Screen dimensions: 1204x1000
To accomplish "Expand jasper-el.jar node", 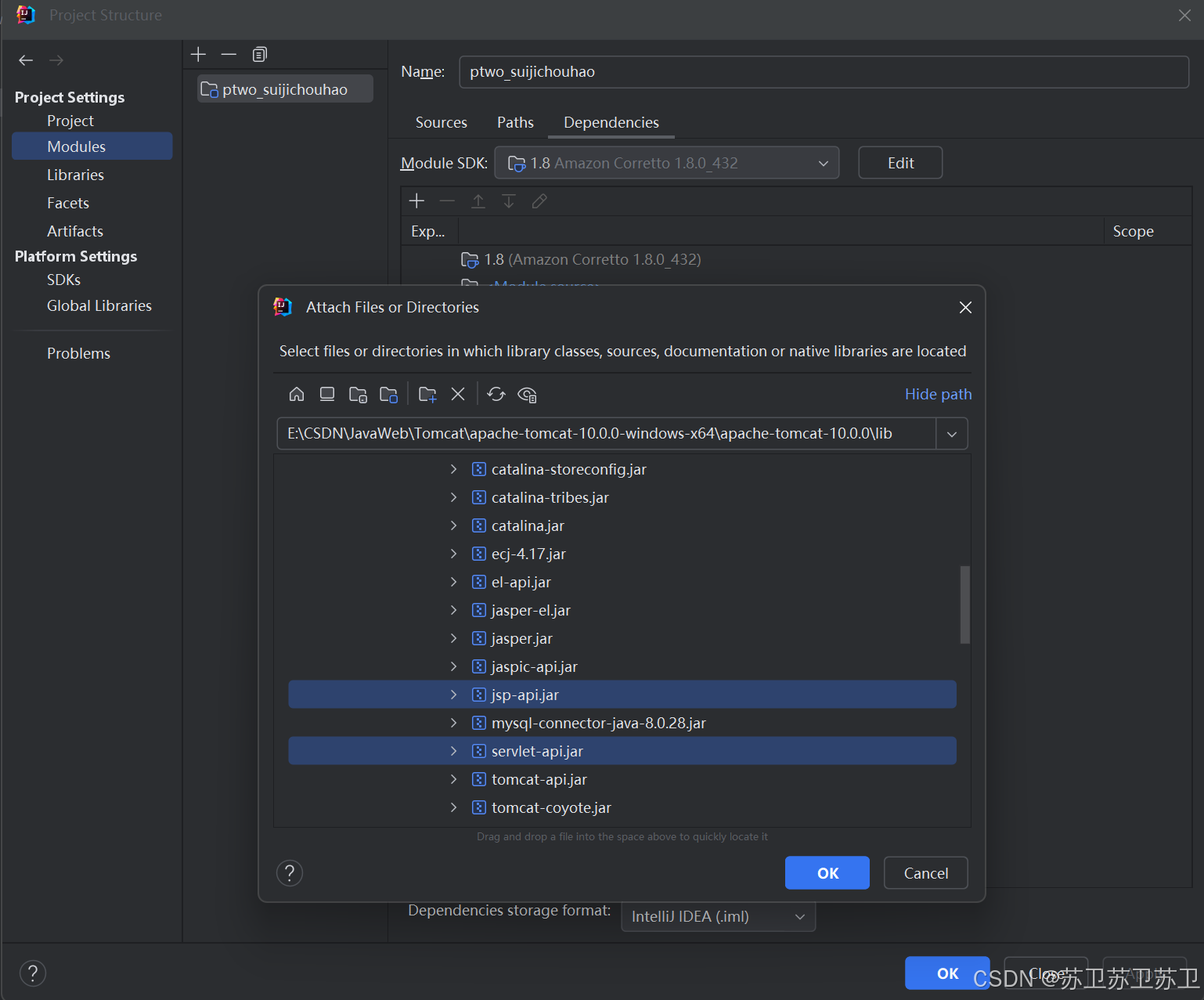I will pyautogui.click(x=453, y=610).
